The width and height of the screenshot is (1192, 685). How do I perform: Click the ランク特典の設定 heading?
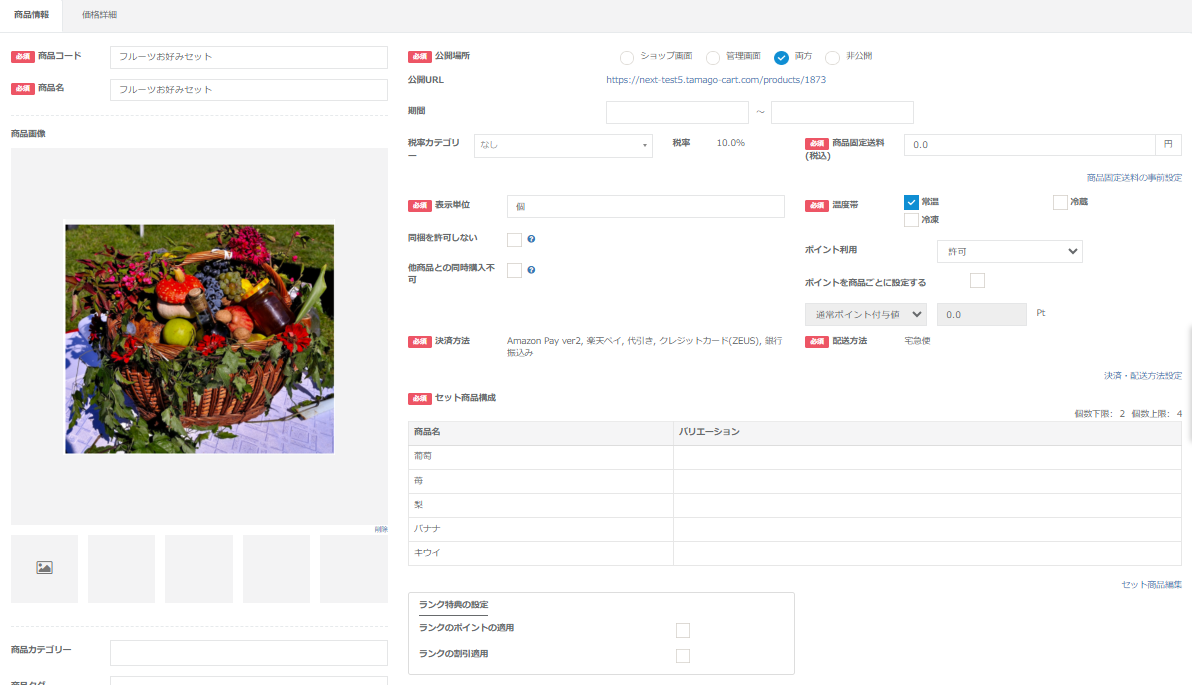coord(454,605)
